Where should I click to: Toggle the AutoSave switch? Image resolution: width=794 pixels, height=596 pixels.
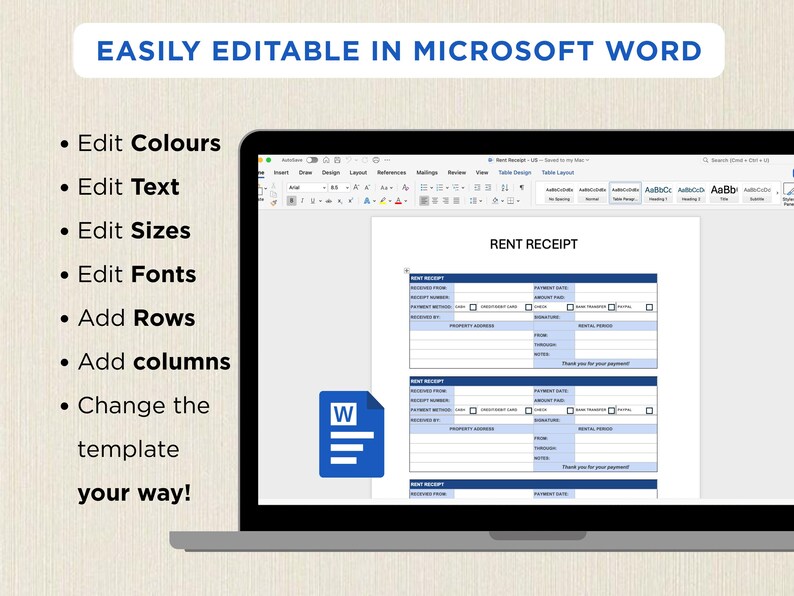point(312,160)
